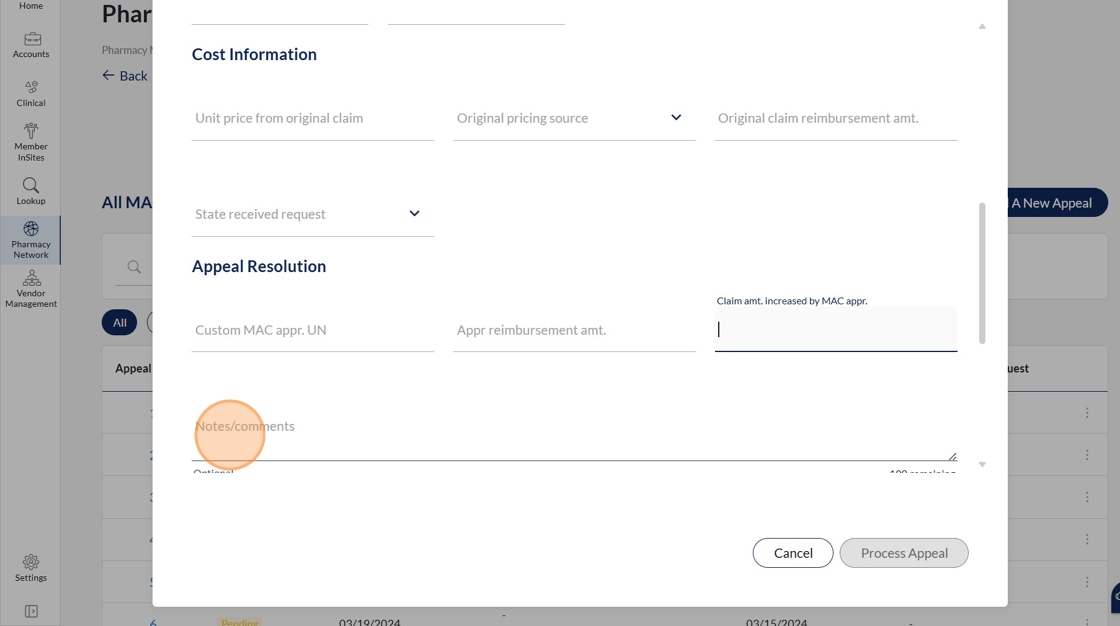Click the Custom MAC appr. UN field
1120x626 pixels.
coord(312,330)
